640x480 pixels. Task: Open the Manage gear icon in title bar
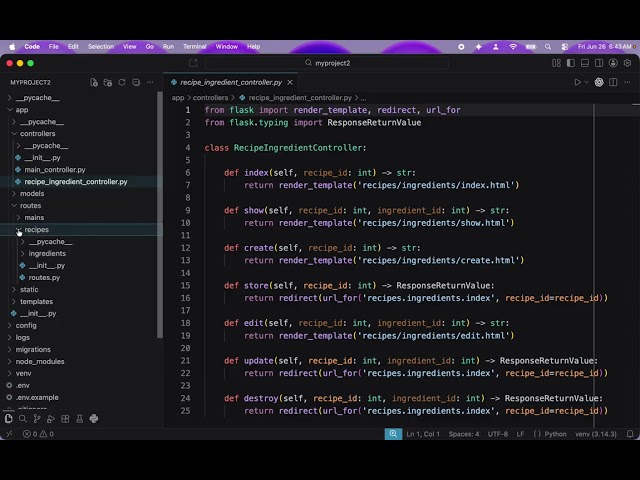[x=627, y=63]
